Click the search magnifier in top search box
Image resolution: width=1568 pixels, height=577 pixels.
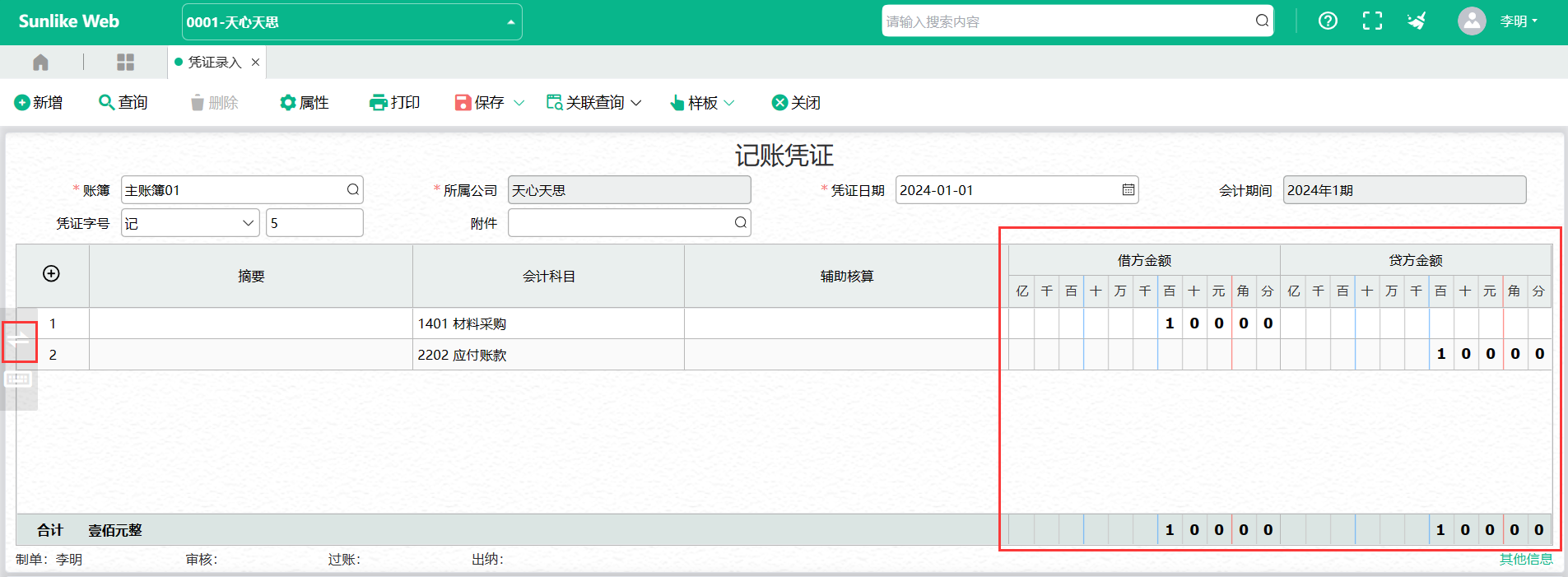1262,21
